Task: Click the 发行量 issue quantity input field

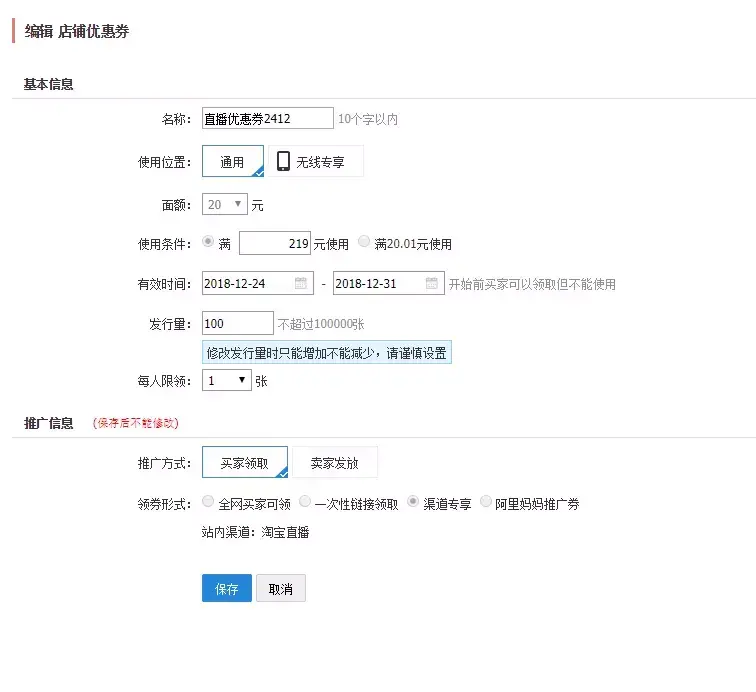Action: 238,323
